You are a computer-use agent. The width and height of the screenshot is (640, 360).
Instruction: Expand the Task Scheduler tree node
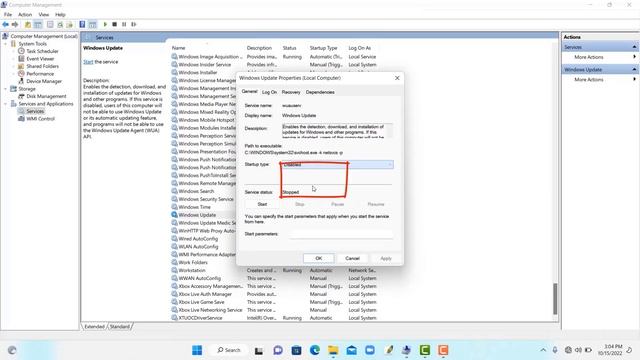[x=14, y=51]
